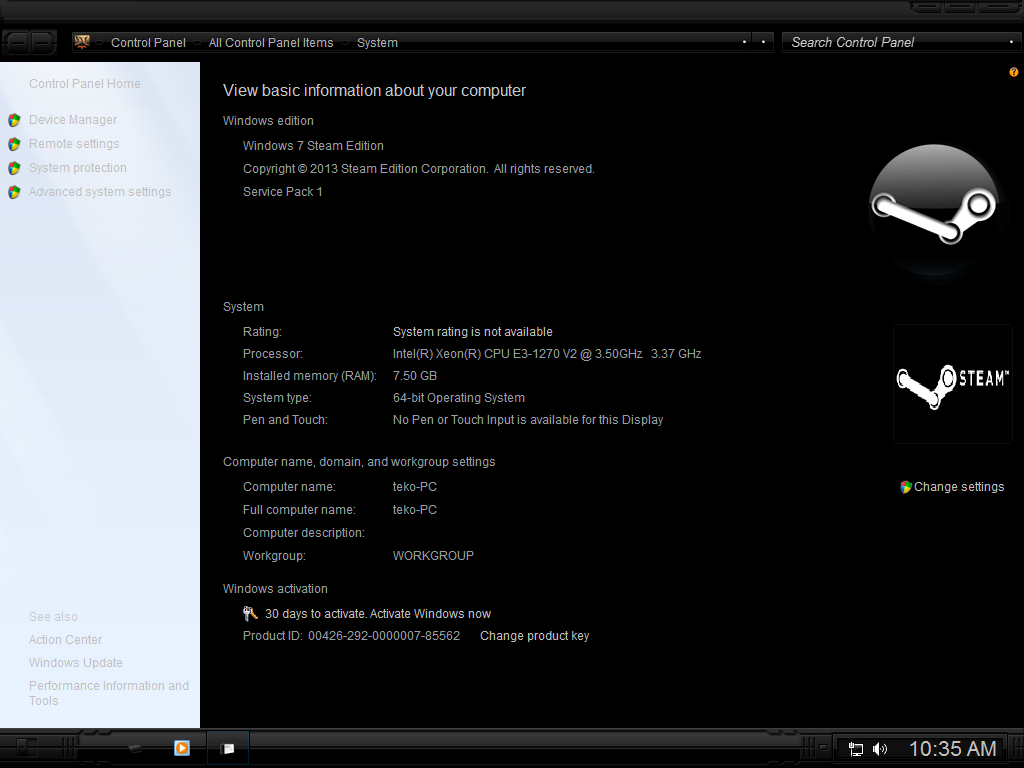Open Remote settings link
The image size is (1024, 768).
pos(74,144)
